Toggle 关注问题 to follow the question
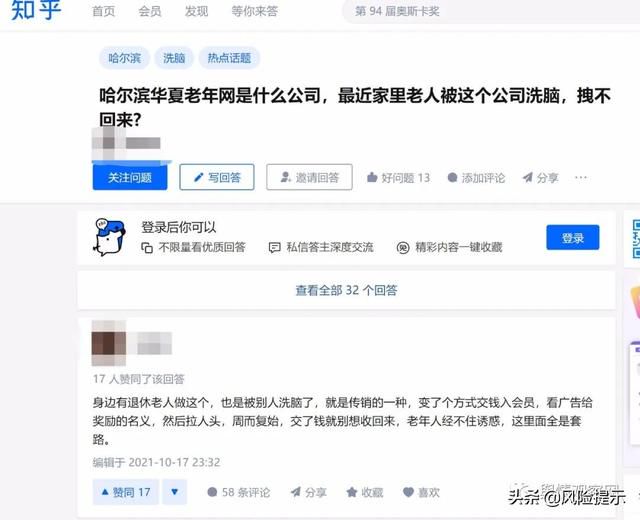Screen dimensions: 640x520 [130, 177]
